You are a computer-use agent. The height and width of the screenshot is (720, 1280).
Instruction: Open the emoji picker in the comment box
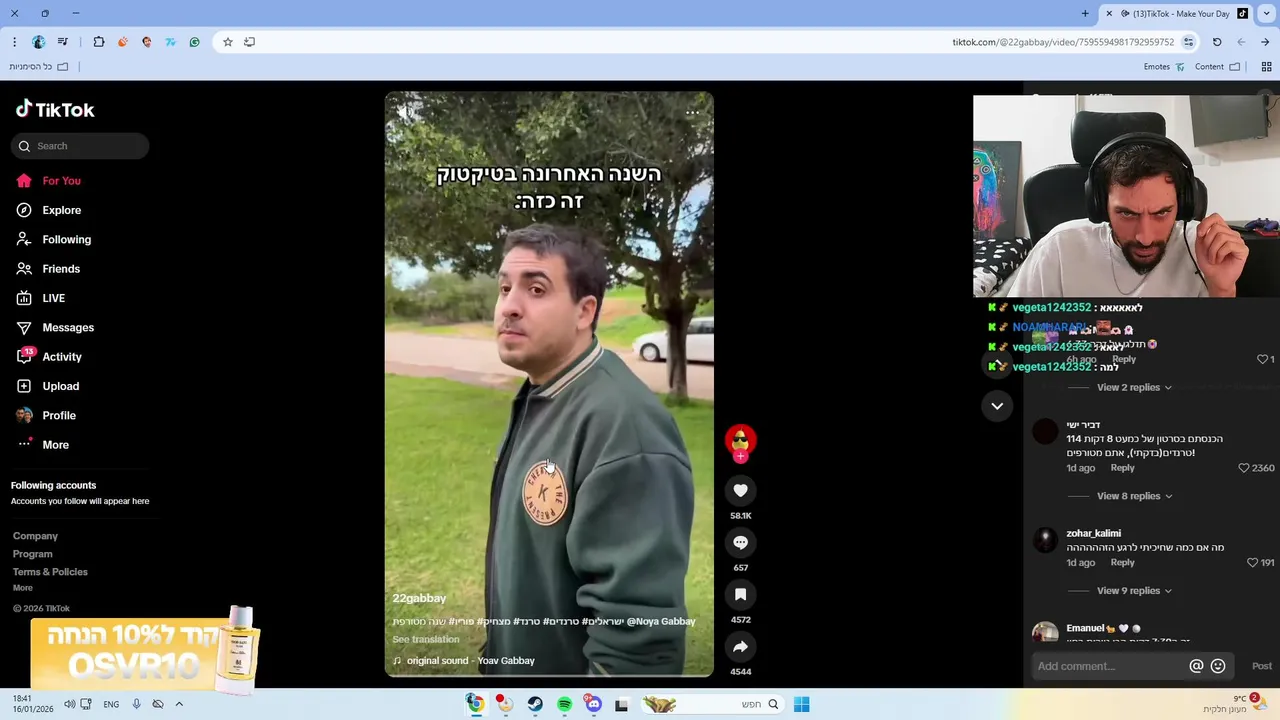click(x=1218, y=666)
